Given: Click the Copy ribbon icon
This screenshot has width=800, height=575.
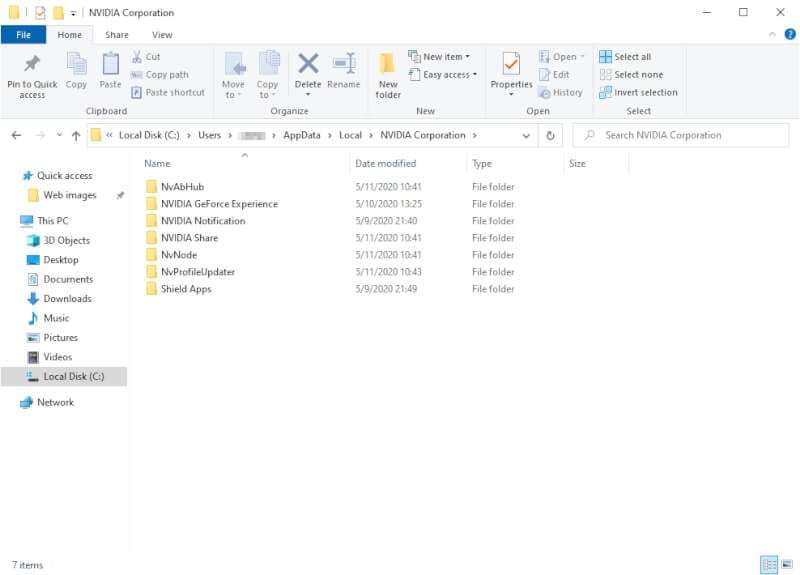Looking at the screenshot, I should pyautogui.click(x=76, y=65).
